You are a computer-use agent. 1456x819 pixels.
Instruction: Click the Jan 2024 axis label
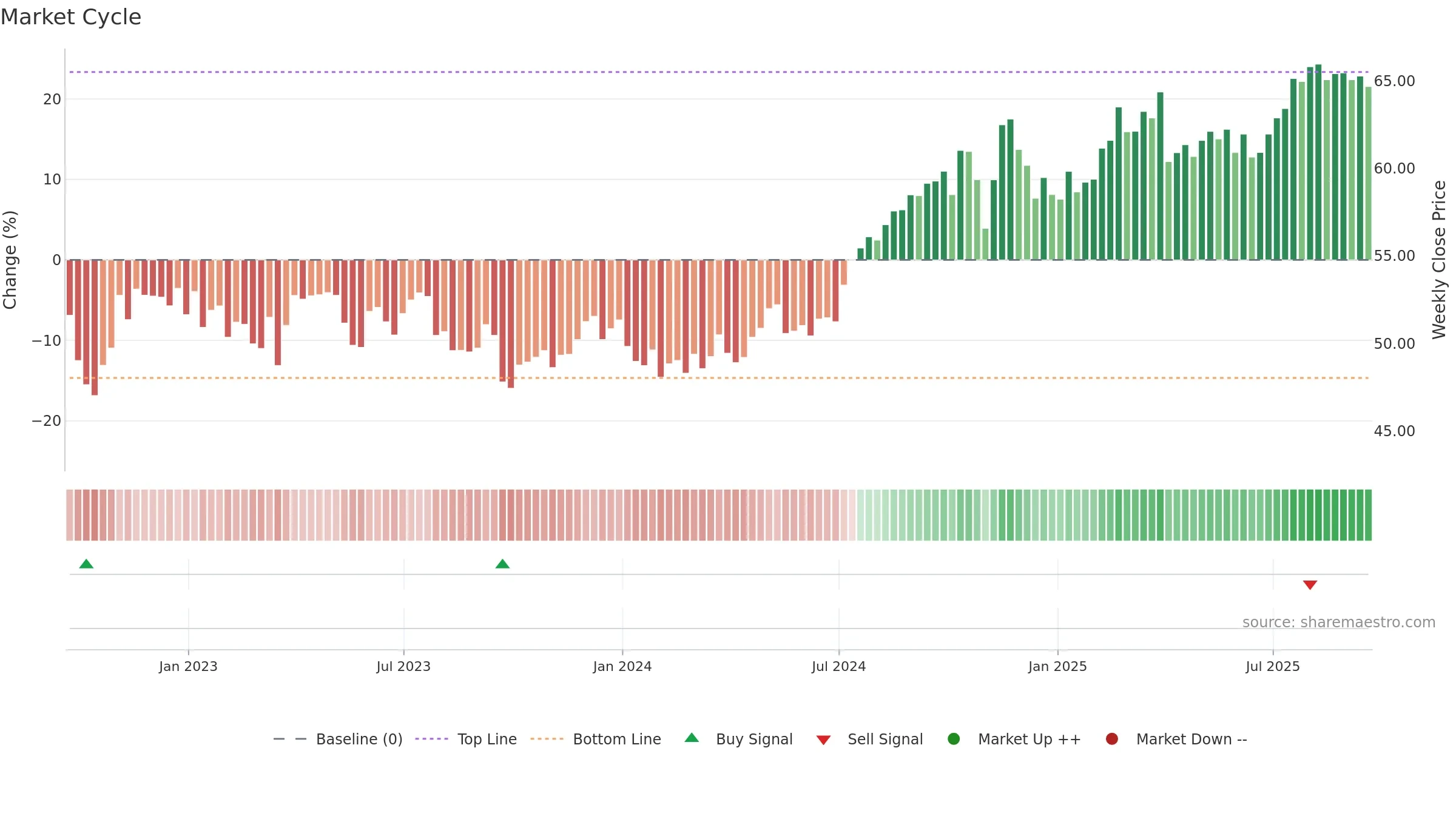click(622, 666)
